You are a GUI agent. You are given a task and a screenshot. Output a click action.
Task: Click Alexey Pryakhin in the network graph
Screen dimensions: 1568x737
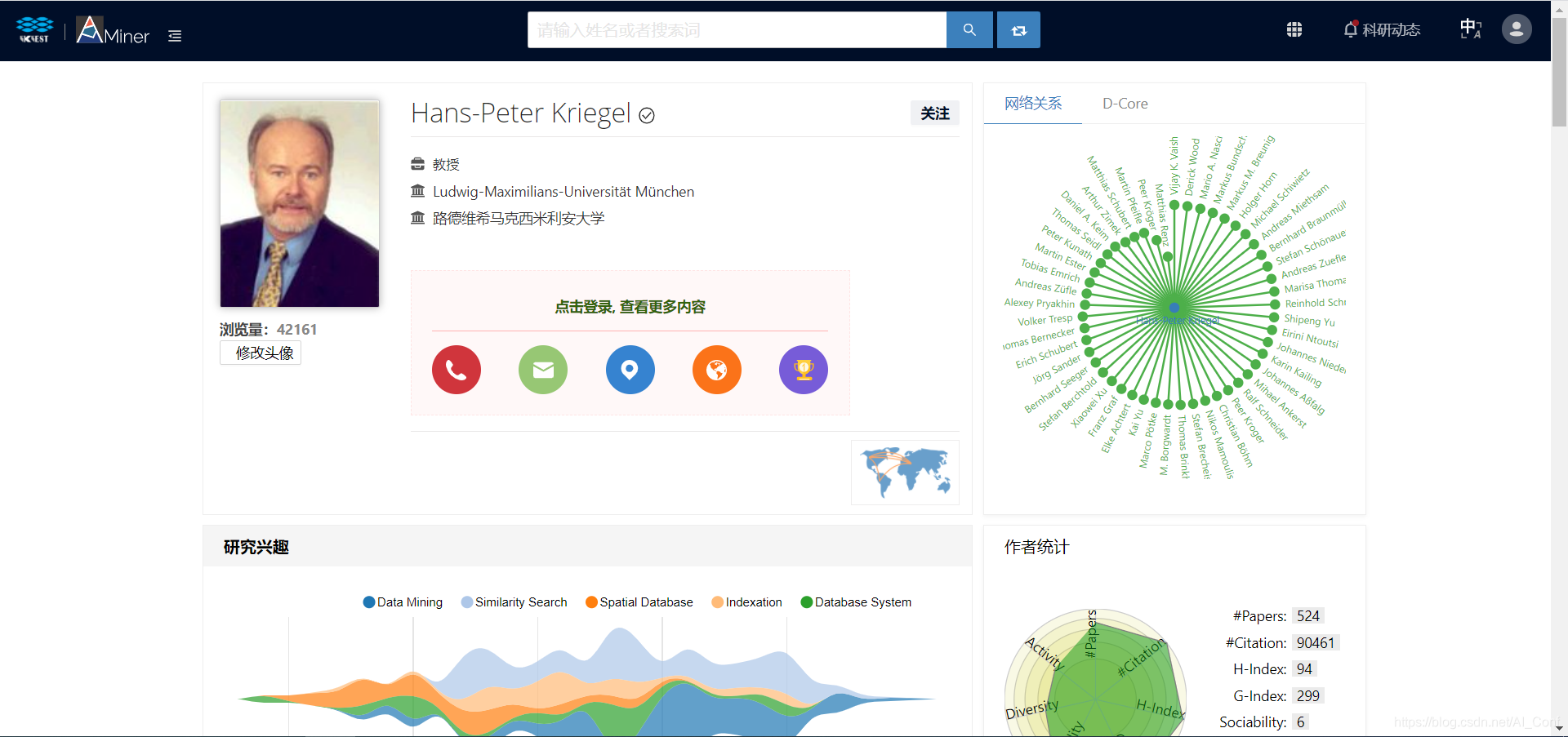click(x=1039, y=303)
